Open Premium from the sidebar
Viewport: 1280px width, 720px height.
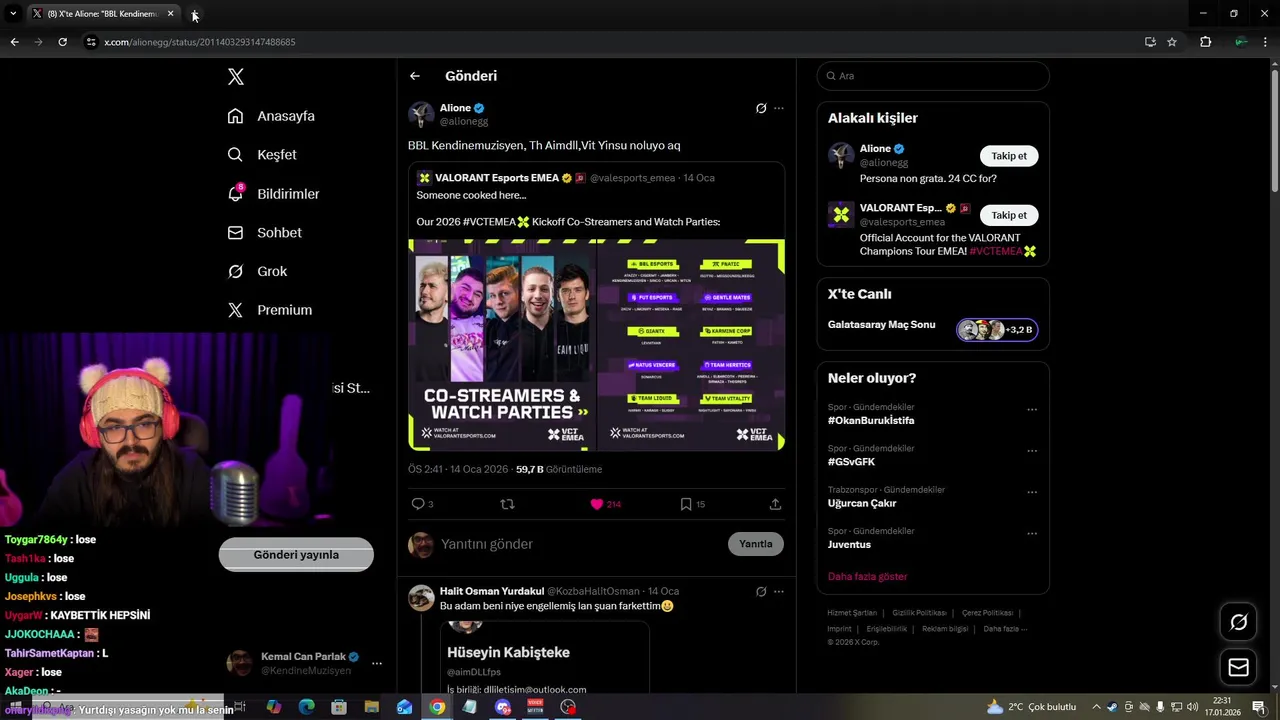pyautogui.click(x=269, y=310)
